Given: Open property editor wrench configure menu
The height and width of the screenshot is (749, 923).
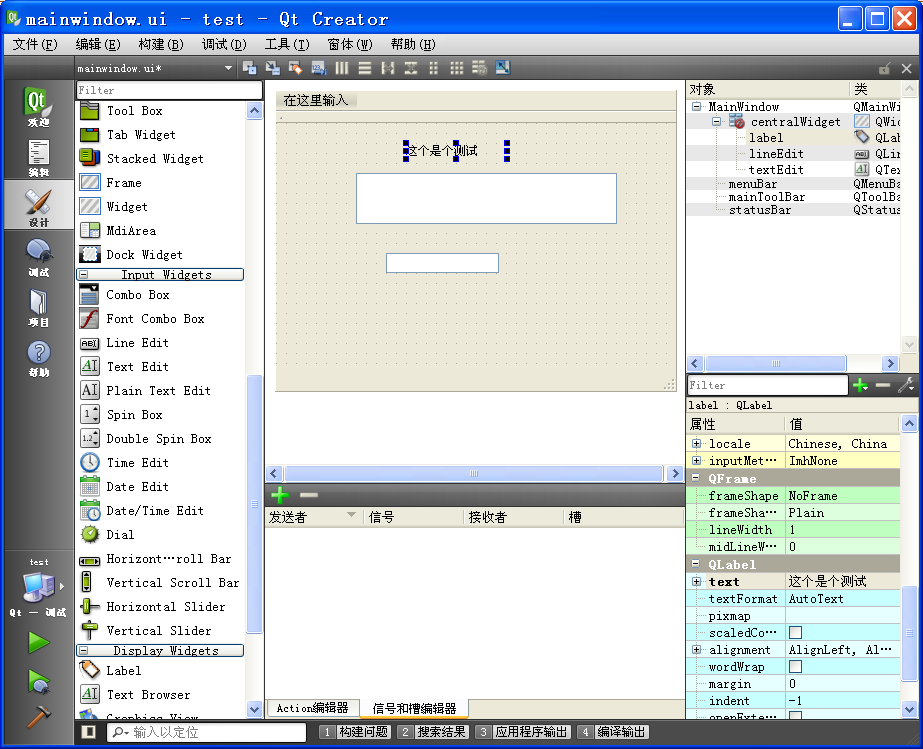Looking at the screenshot, I should pyautogui.click(x=906, y=386).
